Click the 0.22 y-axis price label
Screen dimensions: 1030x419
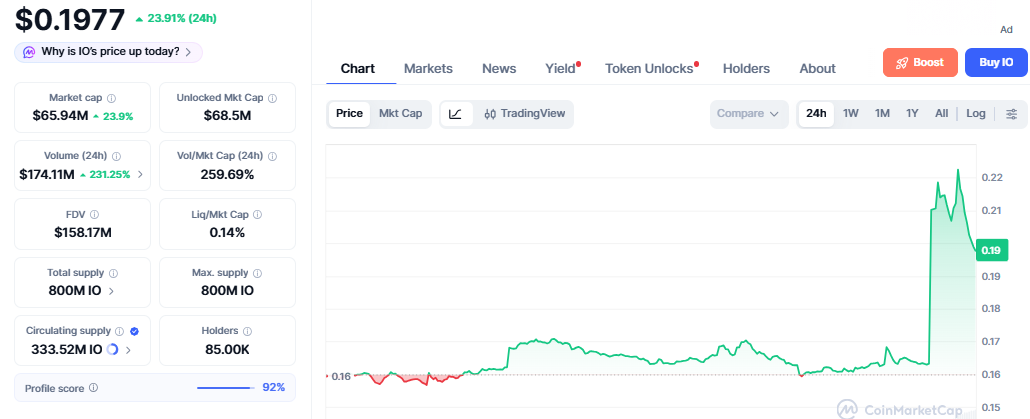tap(991, 178)
